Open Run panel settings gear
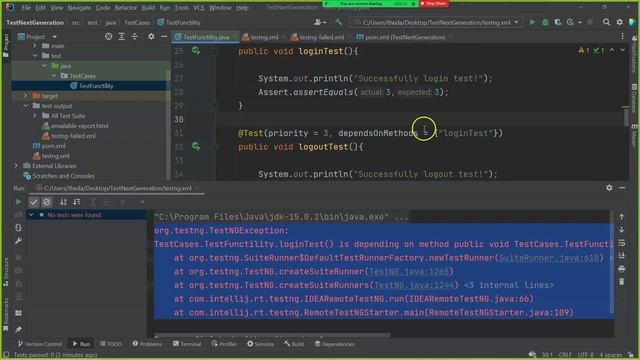Screen dimensions: 640x360 (609, 188)
